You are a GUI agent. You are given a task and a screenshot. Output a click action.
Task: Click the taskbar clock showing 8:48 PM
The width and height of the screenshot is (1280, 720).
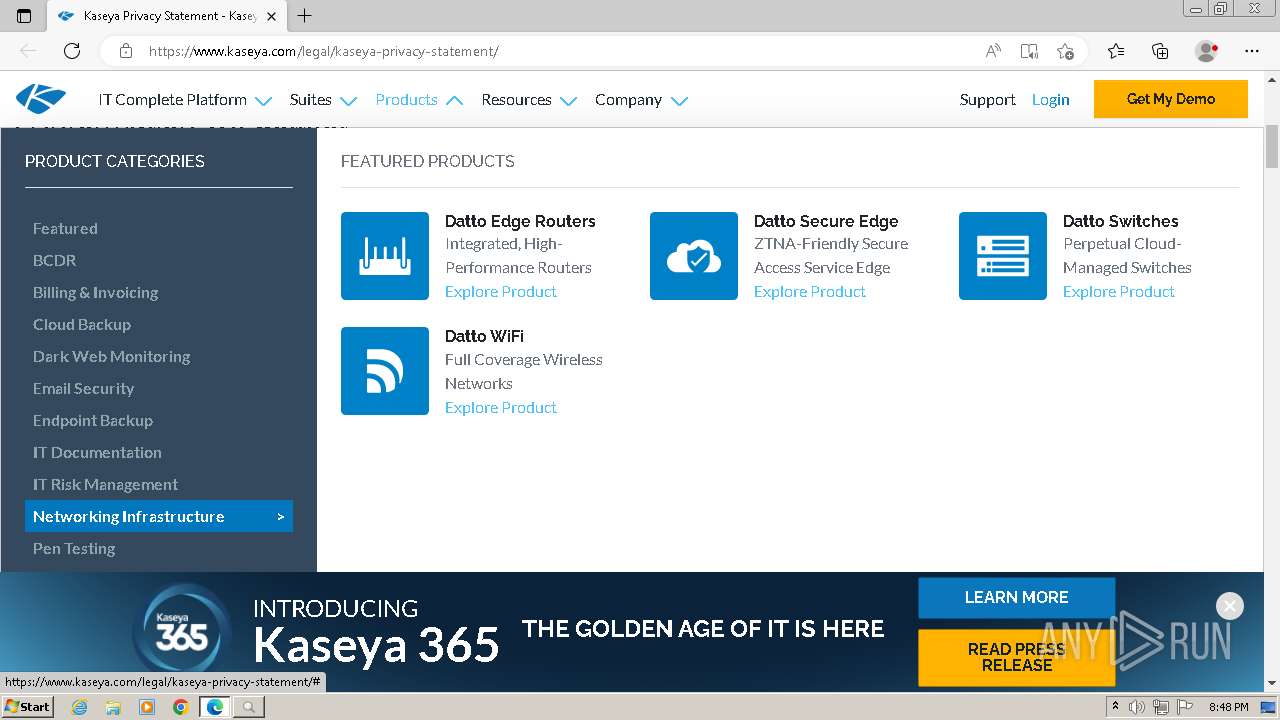pos(1228,707)
